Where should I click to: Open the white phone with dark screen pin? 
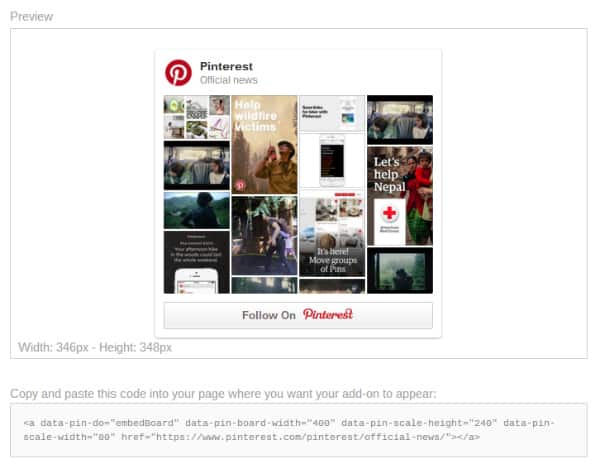(332, 161)
